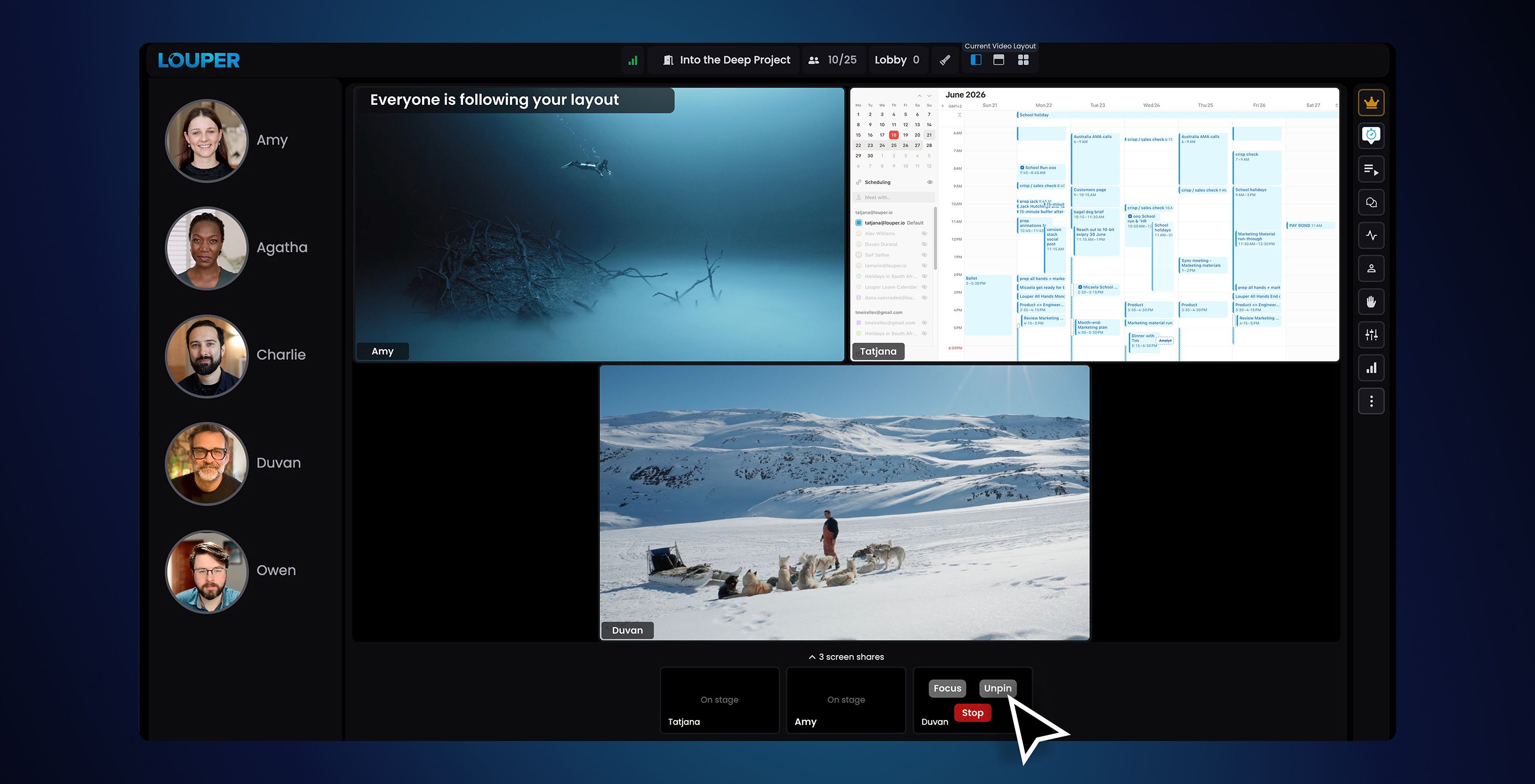Open the chat bubbles panel
The height and width of the screenshot is (784, 1535).
coord(1371,203)
